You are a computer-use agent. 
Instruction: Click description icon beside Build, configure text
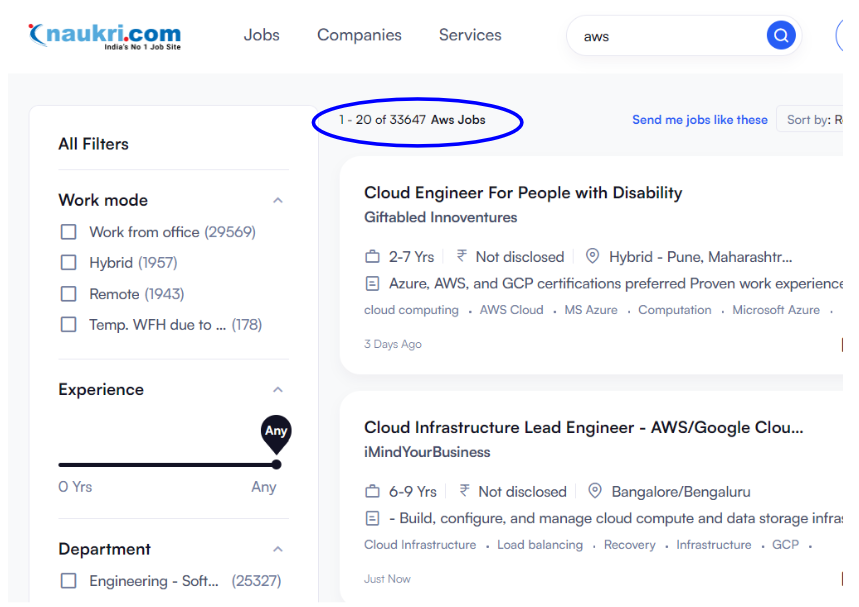(372, 518)
